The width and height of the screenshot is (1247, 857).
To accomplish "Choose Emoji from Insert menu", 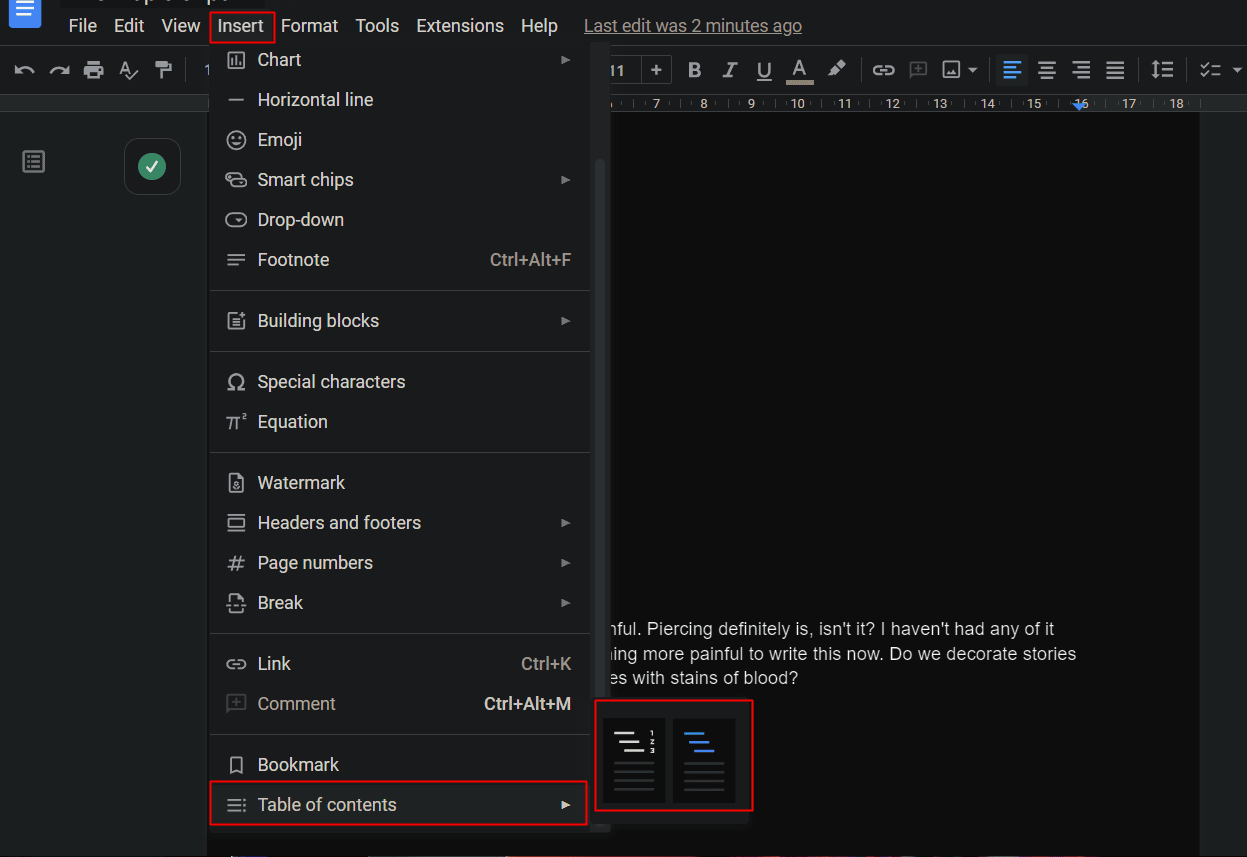I will [400, 140].
